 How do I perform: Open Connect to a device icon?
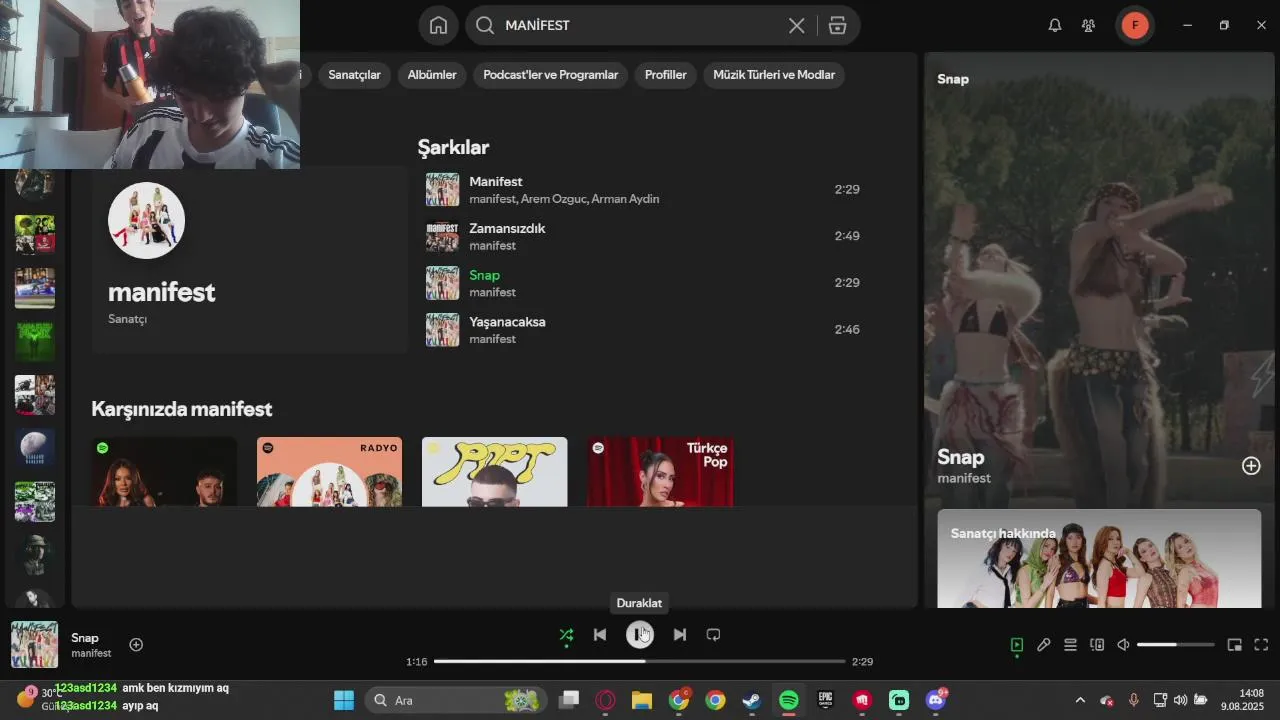[1097, 645]
